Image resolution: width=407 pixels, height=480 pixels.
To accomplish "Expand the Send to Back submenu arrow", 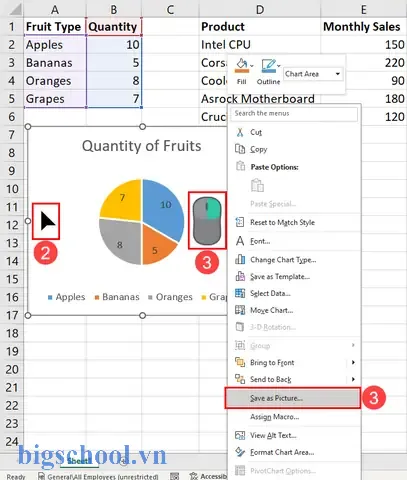I will point(353,379).
